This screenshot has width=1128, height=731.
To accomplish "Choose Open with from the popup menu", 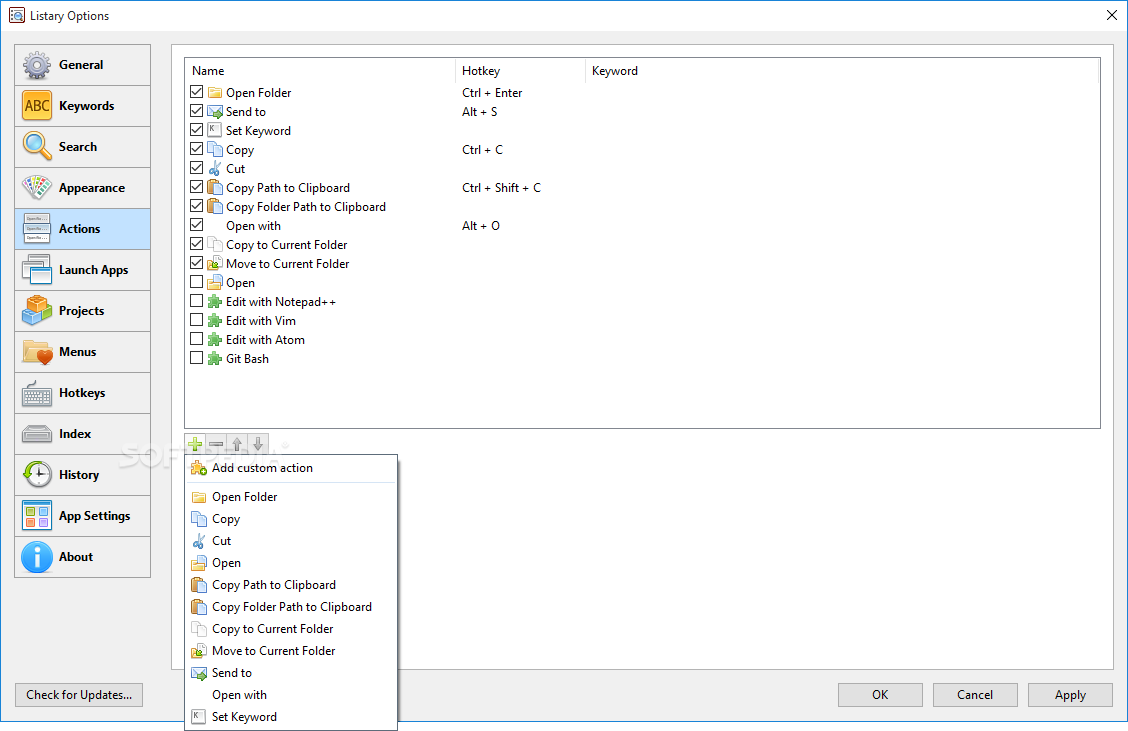I will 291,695.
